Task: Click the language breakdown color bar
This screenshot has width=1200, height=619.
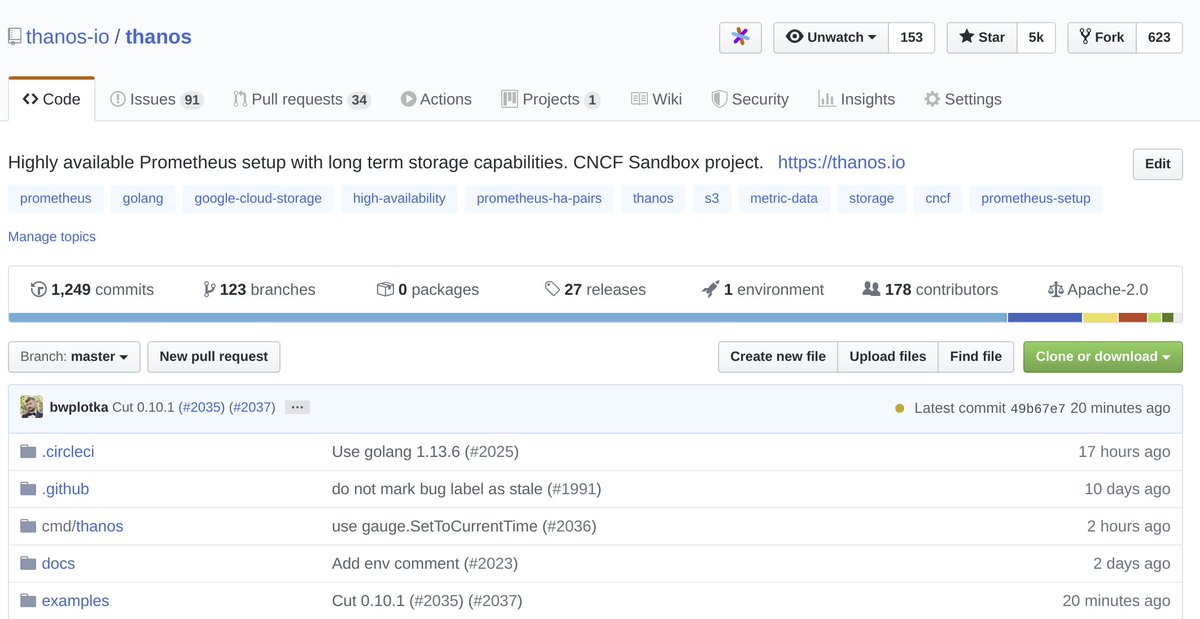Action: tap(600, 318)
